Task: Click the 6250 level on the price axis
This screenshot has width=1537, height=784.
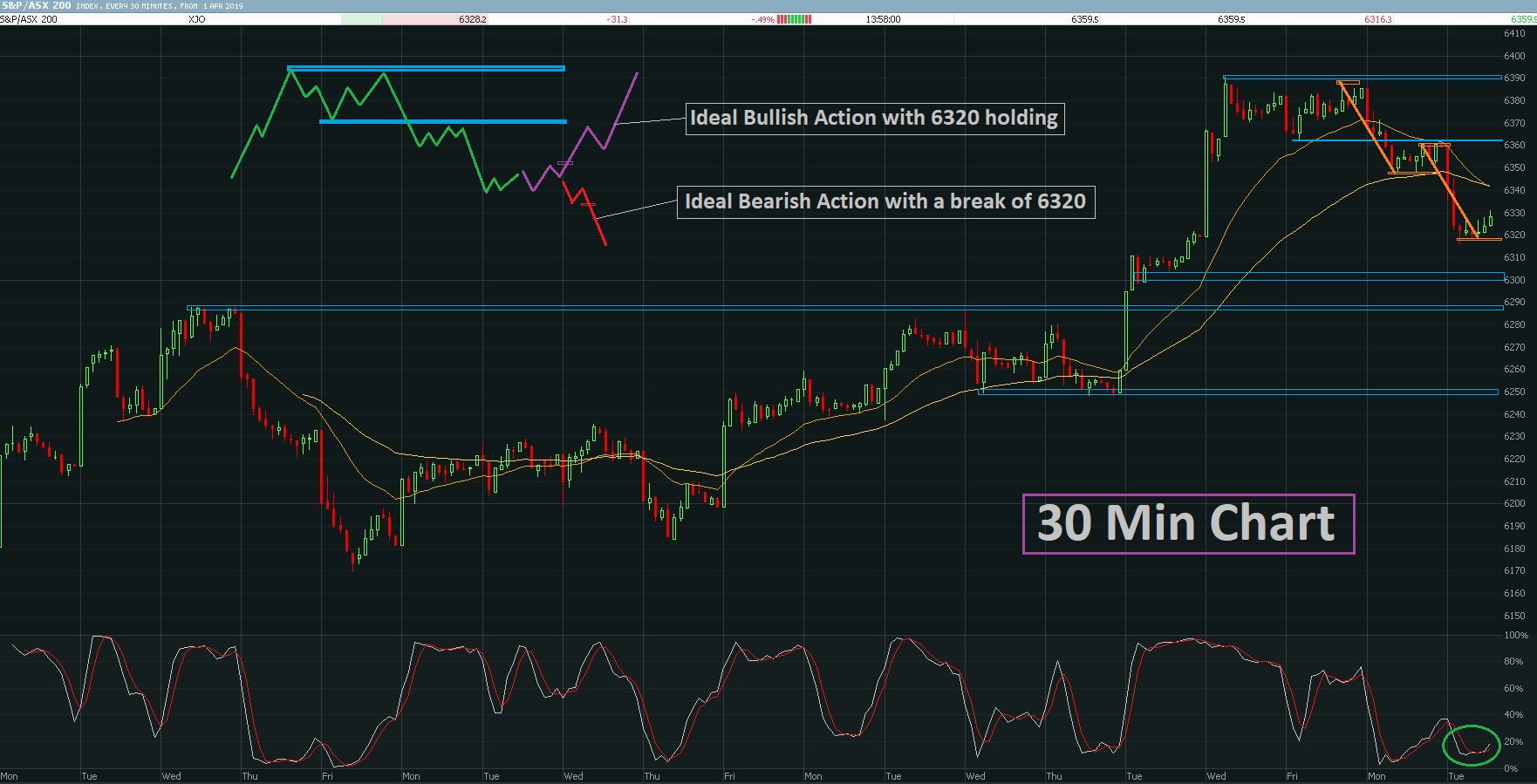Action: 1514,392
